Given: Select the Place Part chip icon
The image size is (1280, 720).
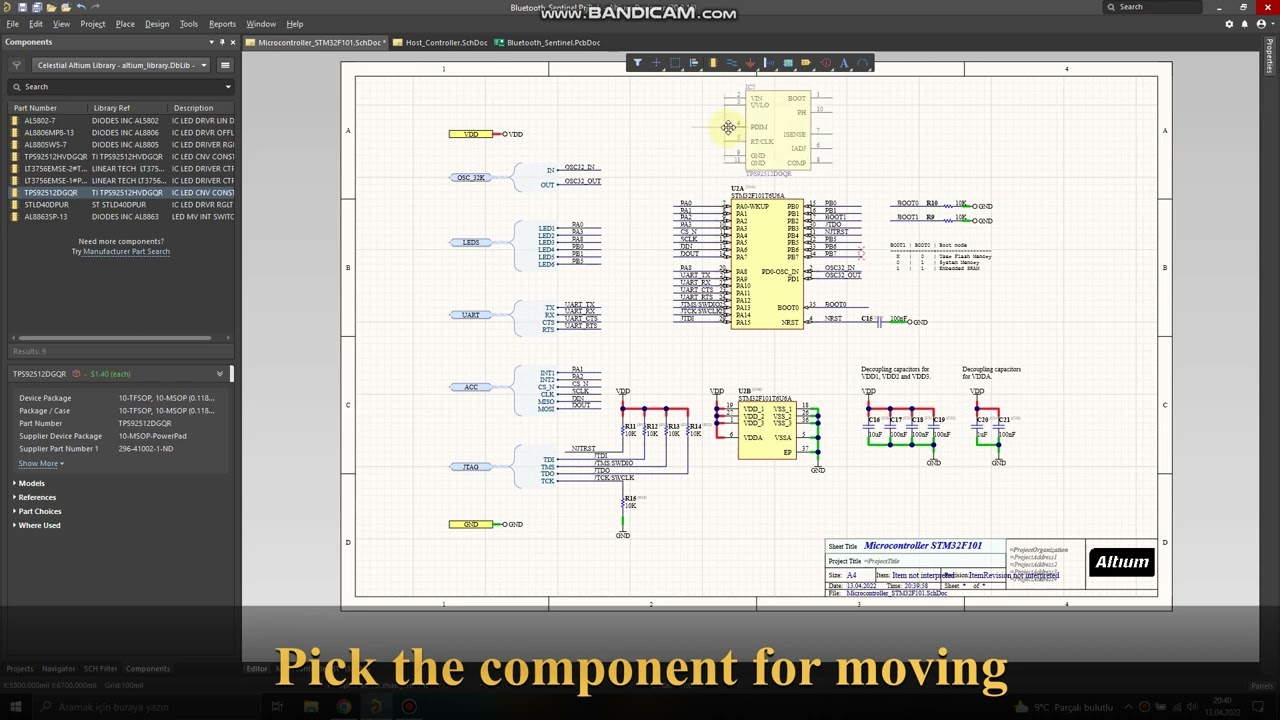Looking at the screenshot, I should coord(713,63).
